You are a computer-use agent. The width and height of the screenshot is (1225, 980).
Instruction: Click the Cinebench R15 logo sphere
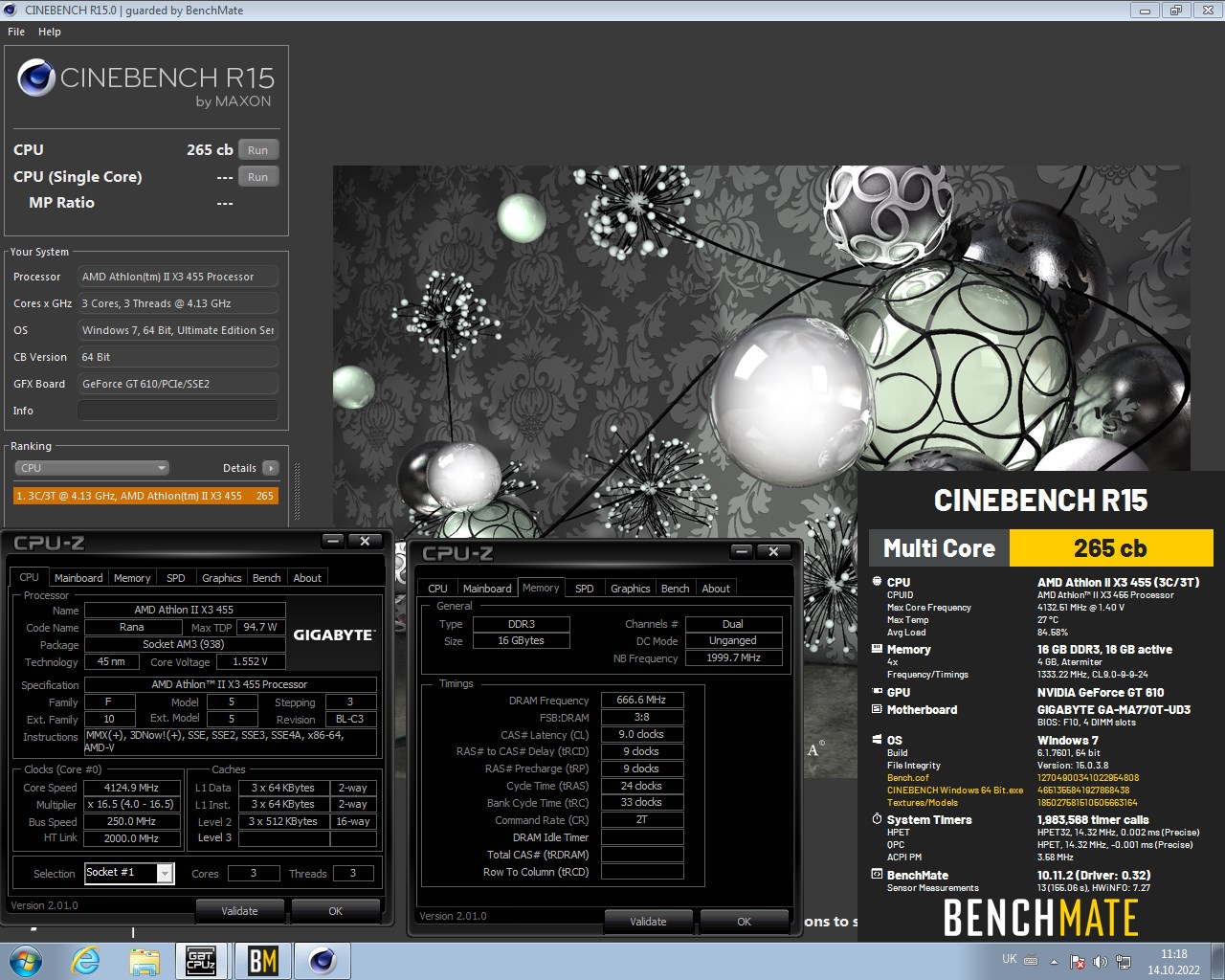coord(36,78)
